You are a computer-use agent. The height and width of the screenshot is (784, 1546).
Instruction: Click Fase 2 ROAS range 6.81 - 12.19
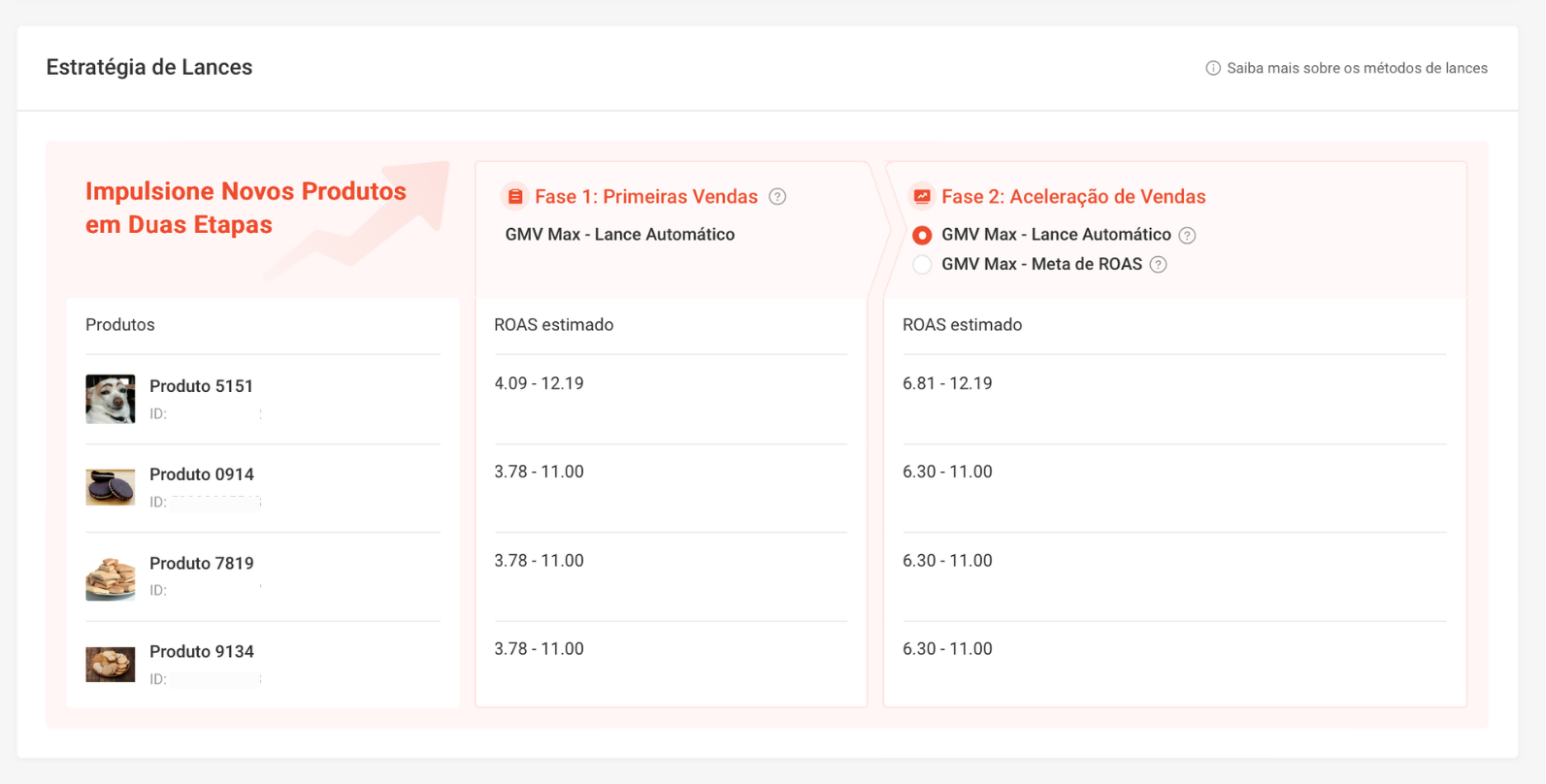coord(947,383)
